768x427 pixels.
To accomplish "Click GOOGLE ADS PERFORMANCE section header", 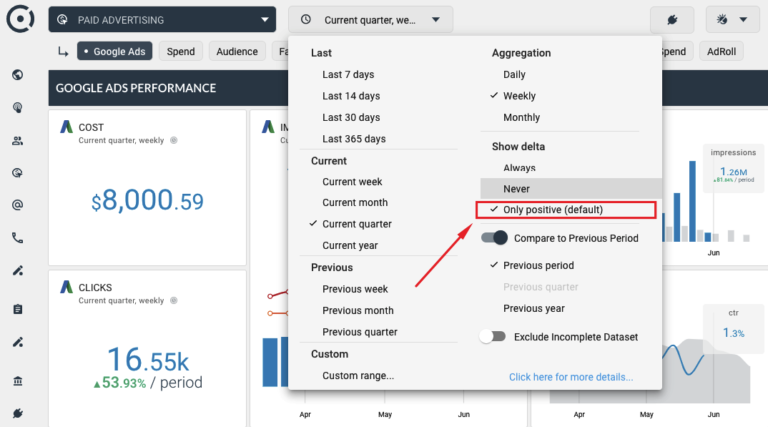I will [x=136, y=88].
